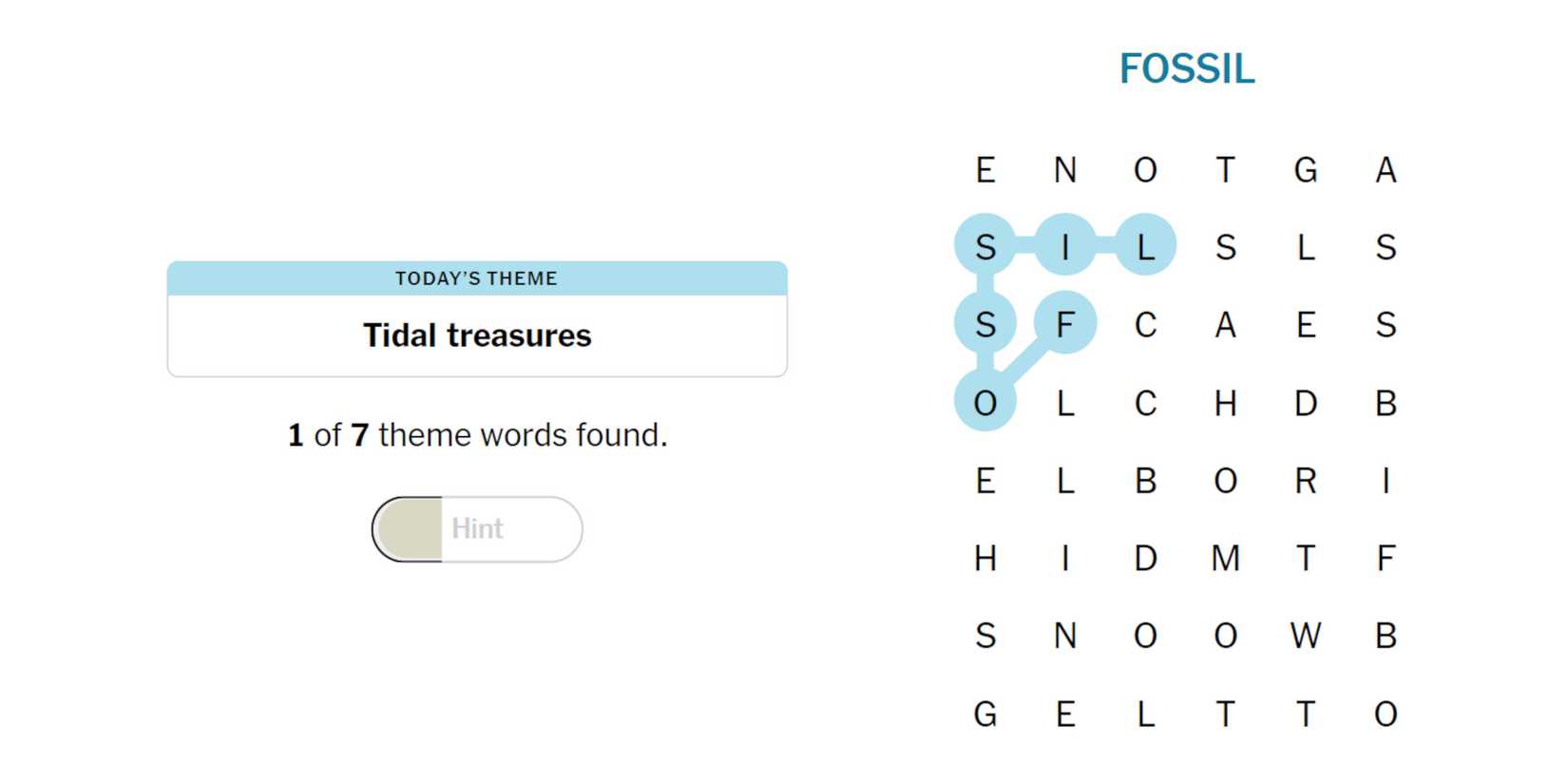Viewport: 1568px width, 784px height.
Task: Select the highlighted letter O
Action: pyautogui.click(x=985, y=403)
